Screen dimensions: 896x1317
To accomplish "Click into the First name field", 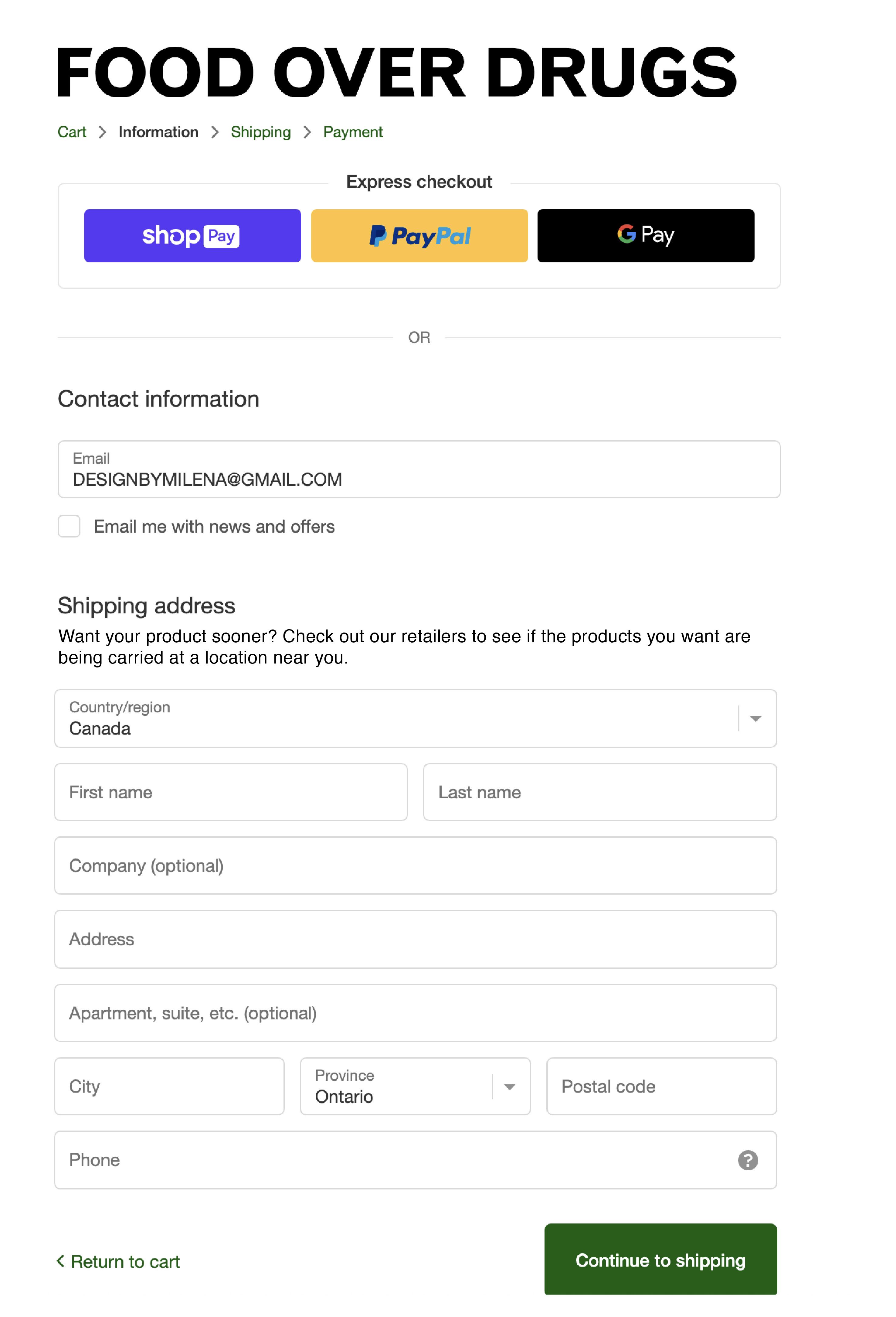I will click(x=230, y=792).
